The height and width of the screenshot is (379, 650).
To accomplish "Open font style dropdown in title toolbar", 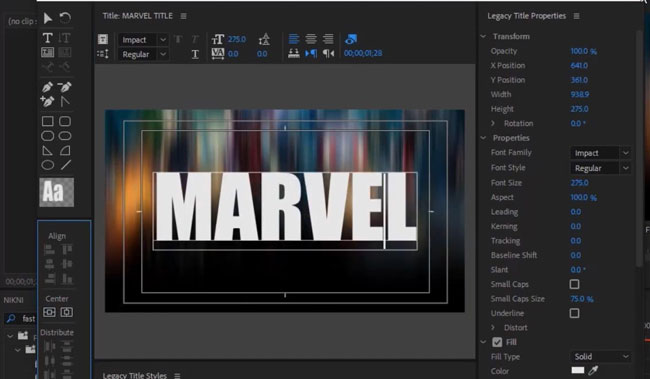I will [x=143, y=54].
